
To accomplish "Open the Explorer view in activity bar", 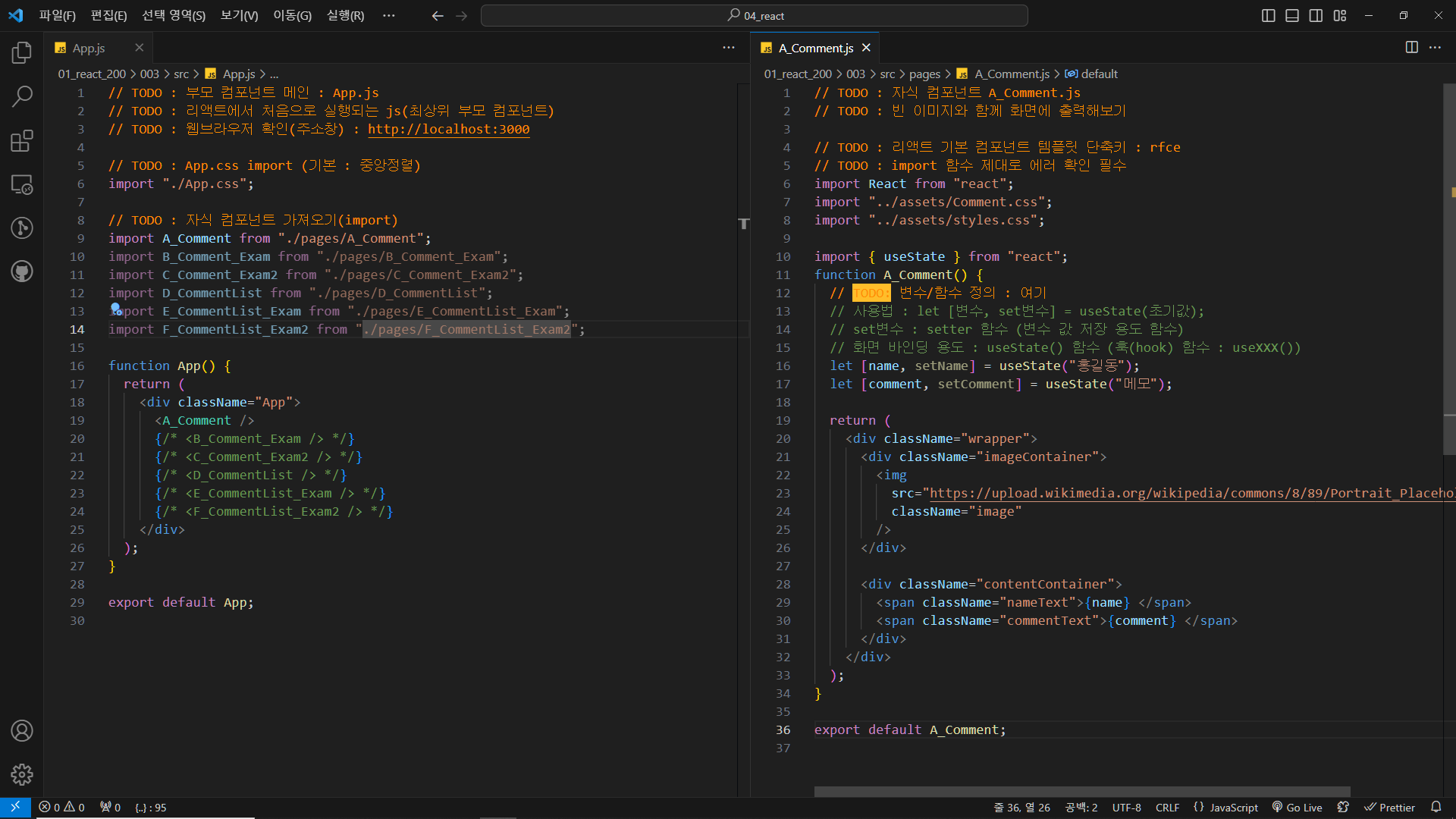I will click(x=22, y=52).
